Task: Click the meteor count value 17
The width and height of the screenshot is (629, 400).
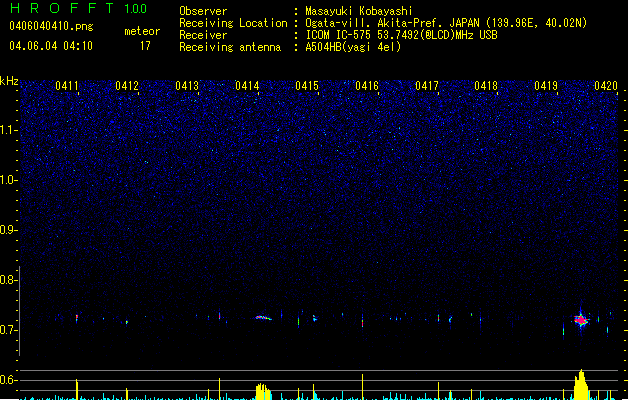Action: [x=145, y=46]
